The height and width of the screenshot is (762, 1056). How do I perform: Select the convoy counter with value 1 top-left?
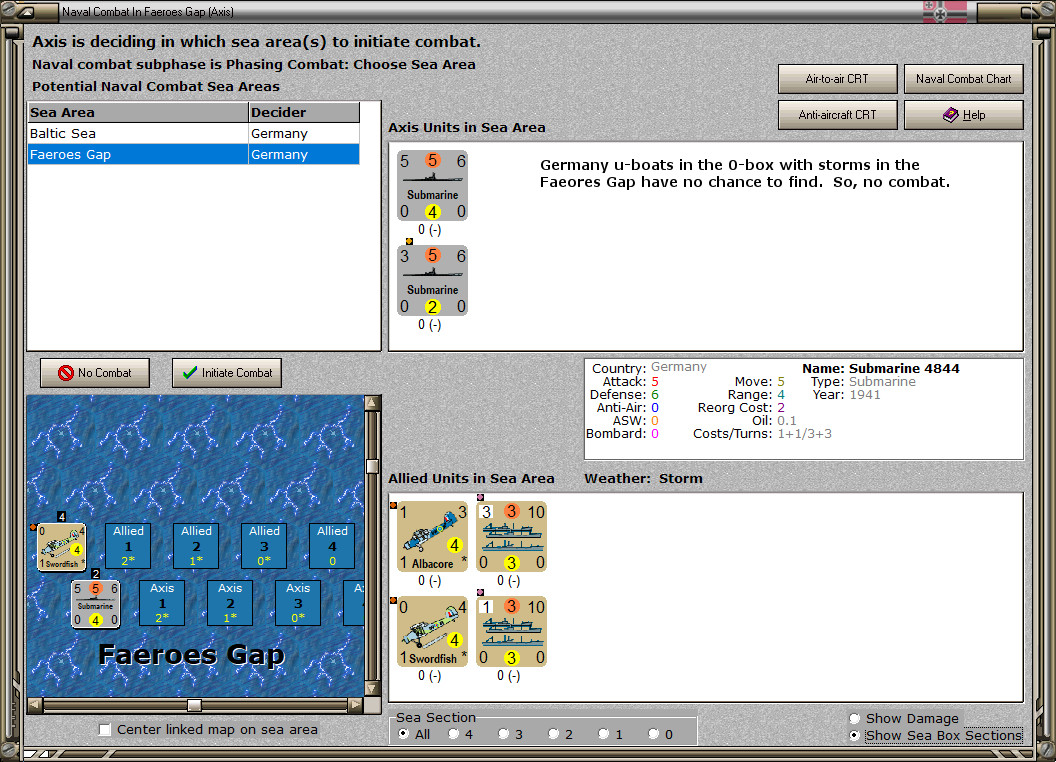click(x=511, y=631)
